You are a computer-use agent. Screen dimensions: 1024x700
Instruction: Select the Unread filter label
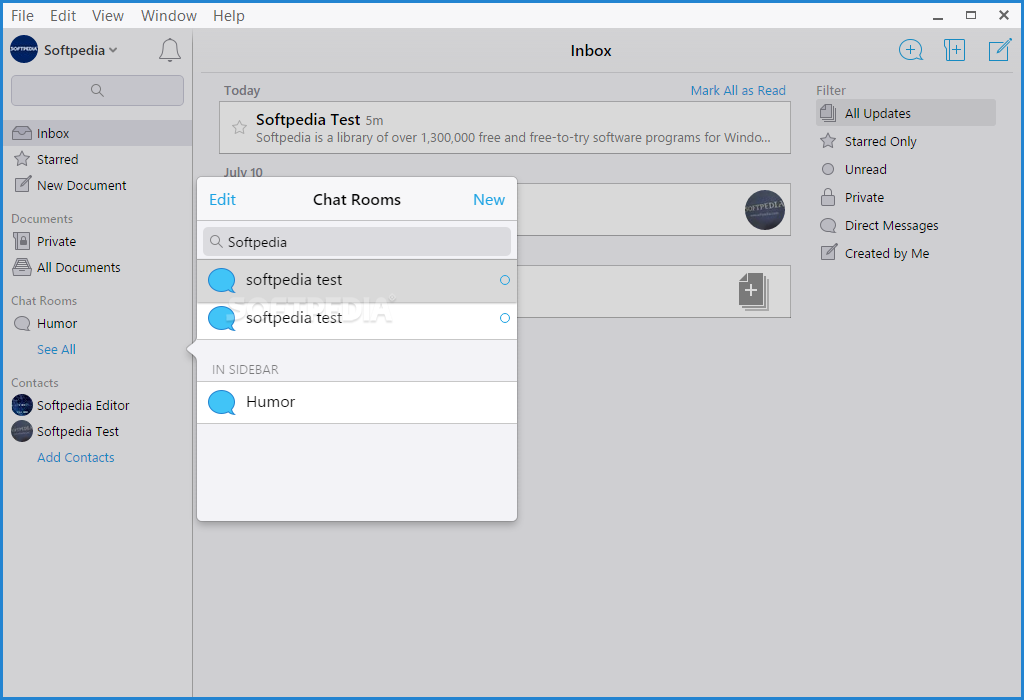865,170
